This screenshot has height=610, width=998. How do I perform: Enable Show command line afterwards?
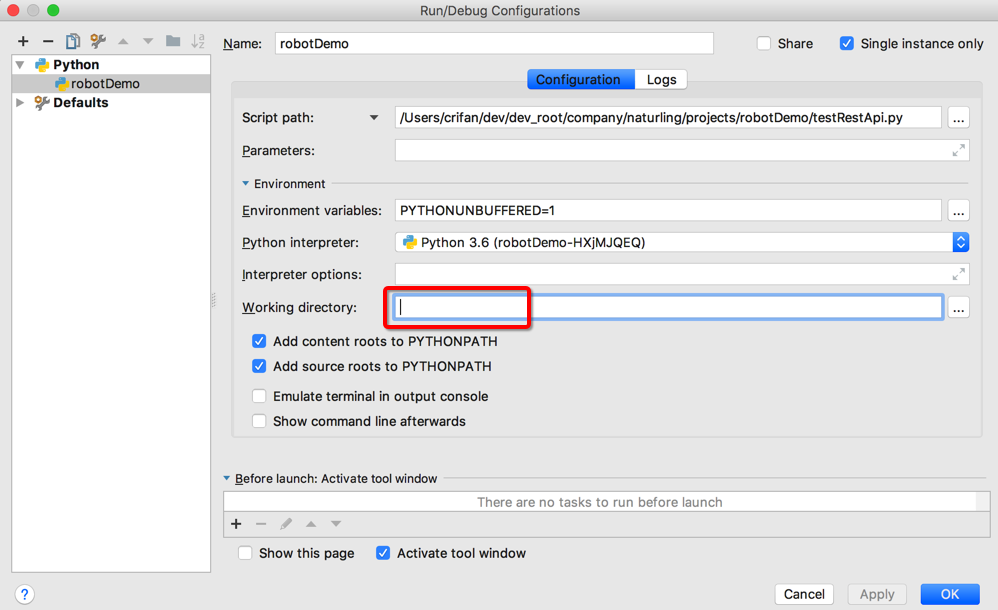click(259, 421)
